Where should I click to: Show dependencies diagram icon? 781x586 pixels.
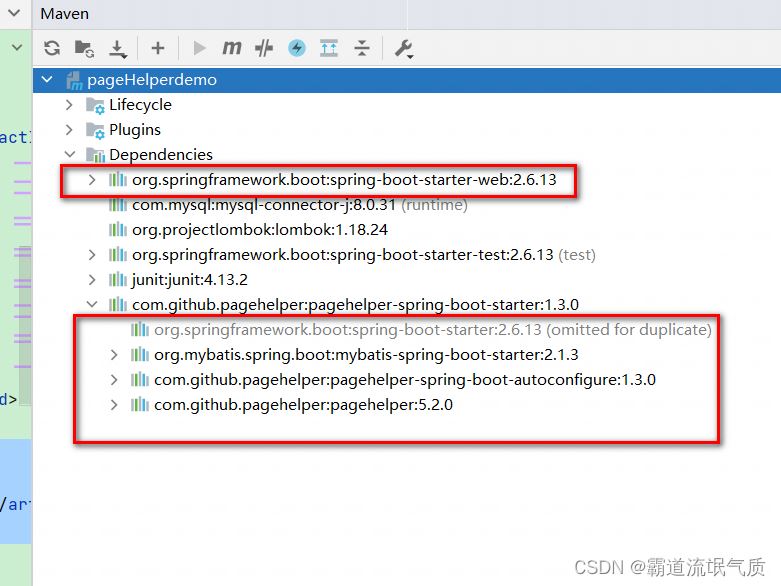(x=329, y=48)
